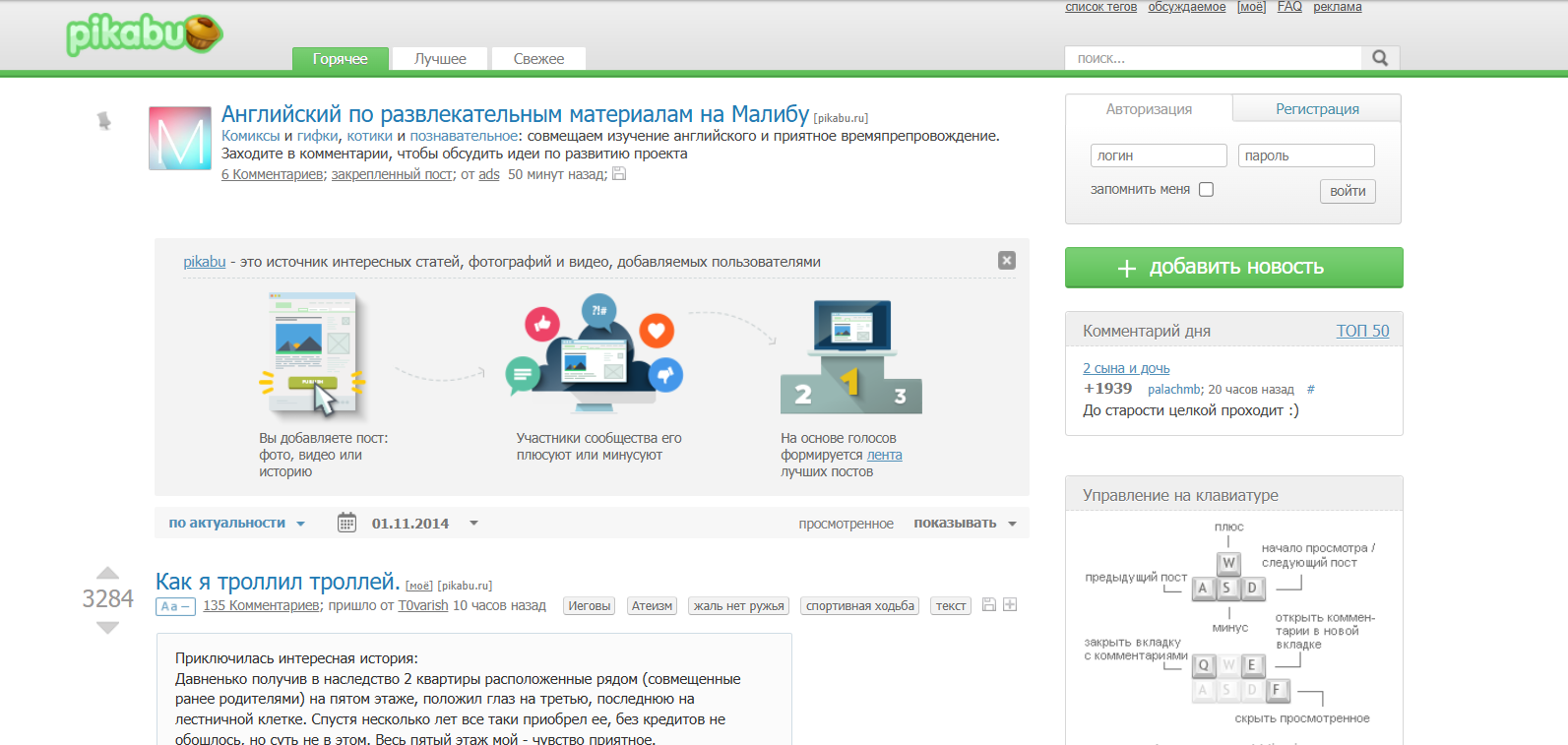The height and width of the screenshot is (745, 1568).
Task: Click the plus icon after the текст tag
Action: (x=1010, y=605)
